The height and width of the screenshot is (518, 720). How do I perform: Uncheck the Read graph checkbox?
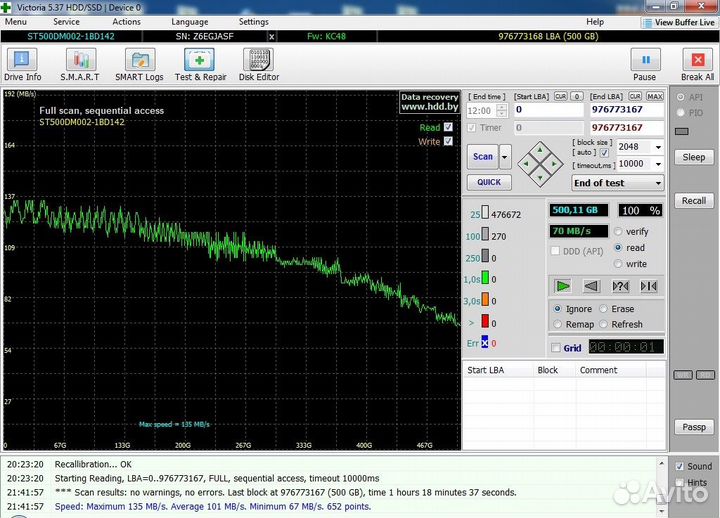point(448,127)
